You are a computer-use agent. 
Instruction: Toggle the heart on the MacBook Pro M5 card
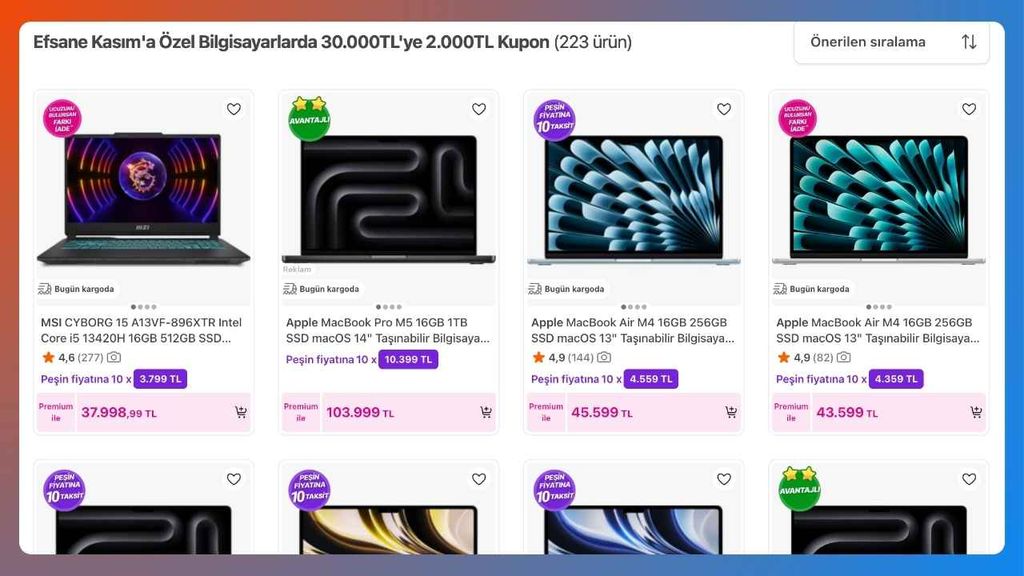pos(477,109)
